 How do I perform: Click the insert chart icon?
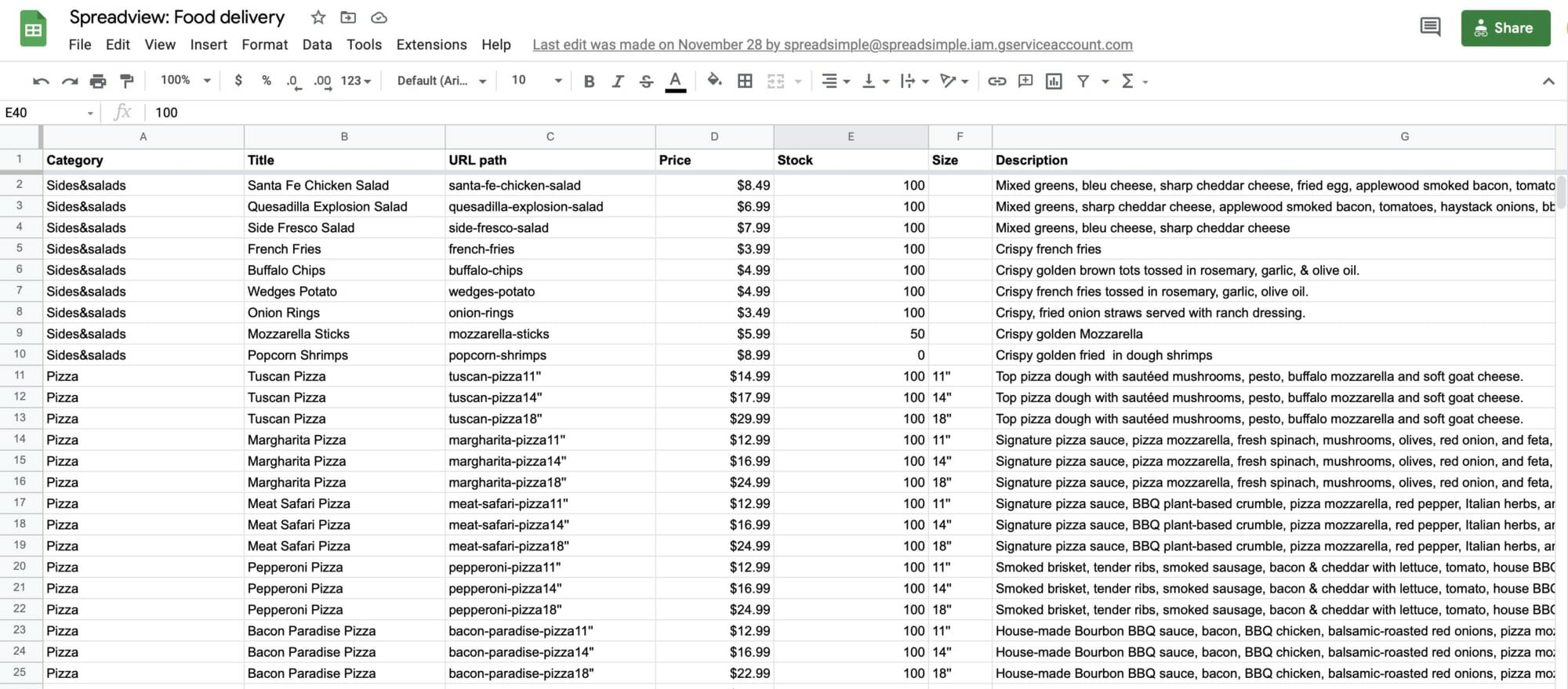[x=1054, y=81]
